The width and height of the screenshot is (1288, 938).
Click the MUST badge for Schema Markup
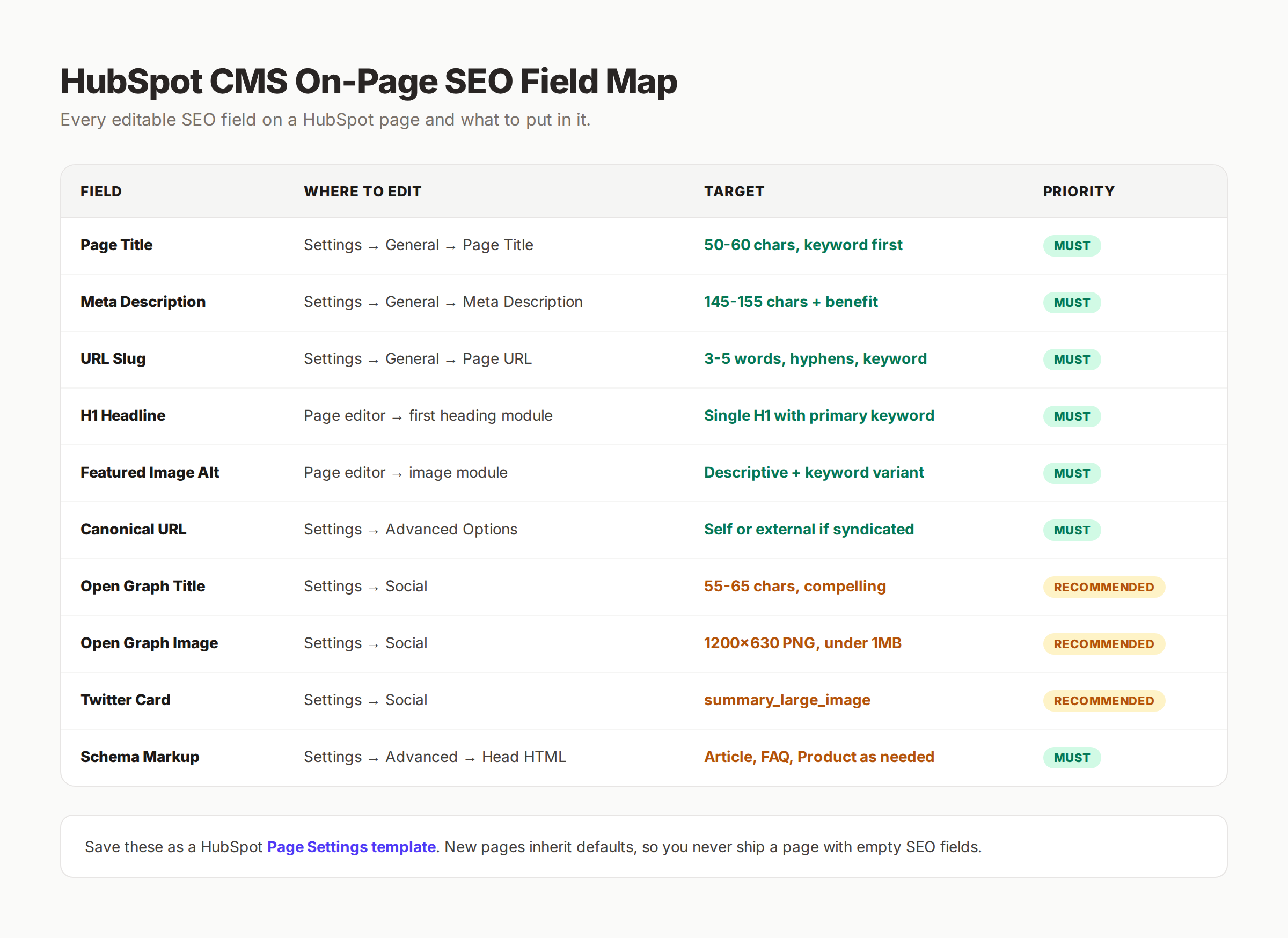(x=1072, y=758)
